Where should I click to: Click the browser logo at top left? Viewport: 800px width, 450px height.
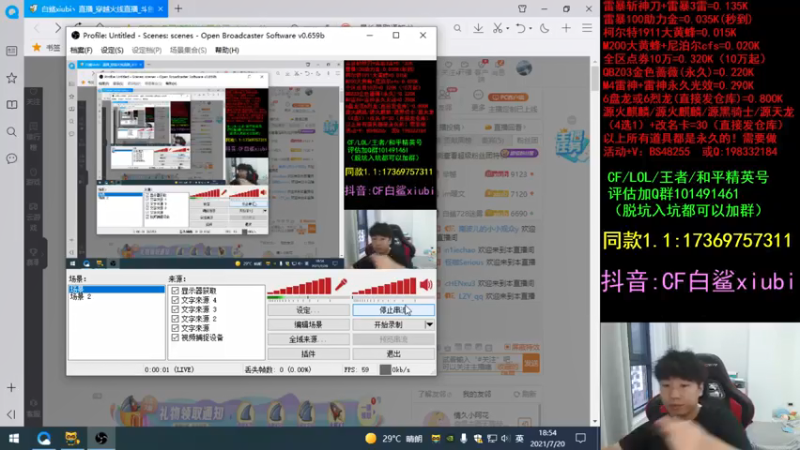point(11,11)
